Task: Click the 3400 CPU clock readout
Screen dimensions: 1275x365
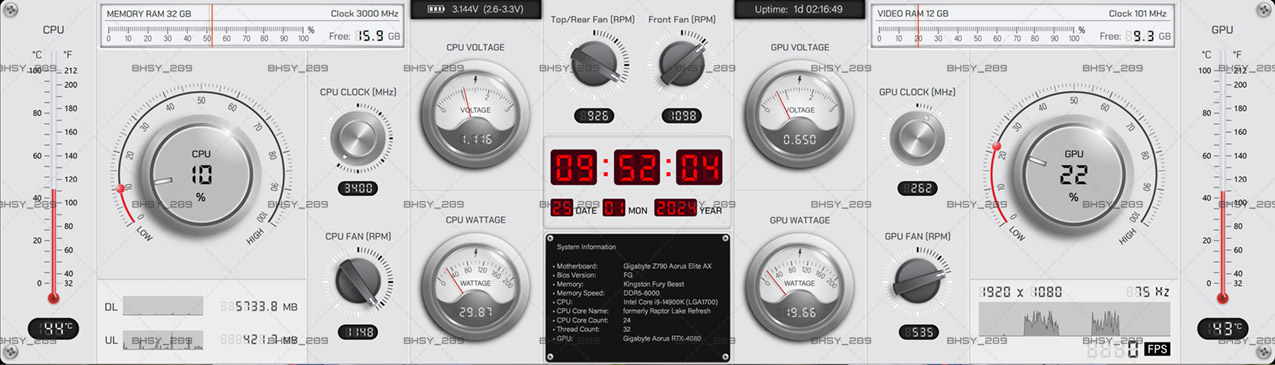Action: click(x=357, y=188)
